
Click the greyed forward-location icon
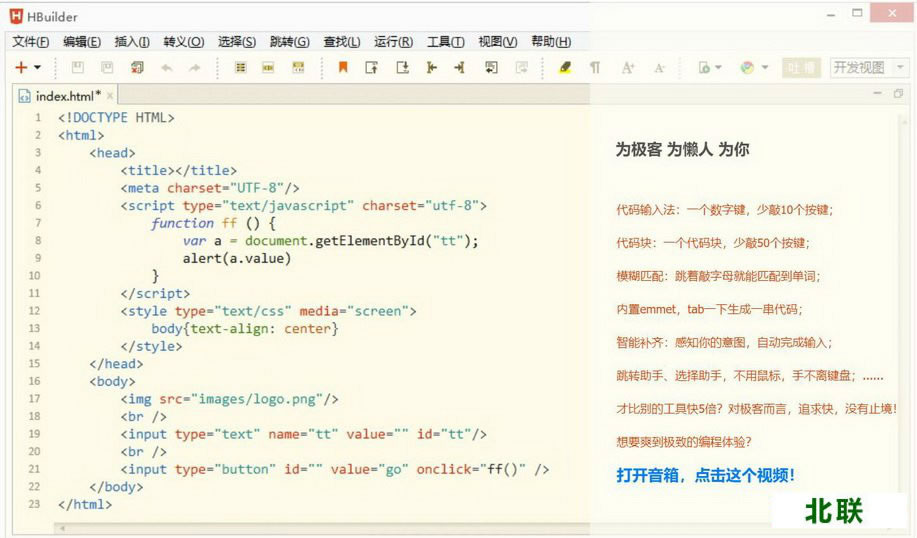click(522, 68)
